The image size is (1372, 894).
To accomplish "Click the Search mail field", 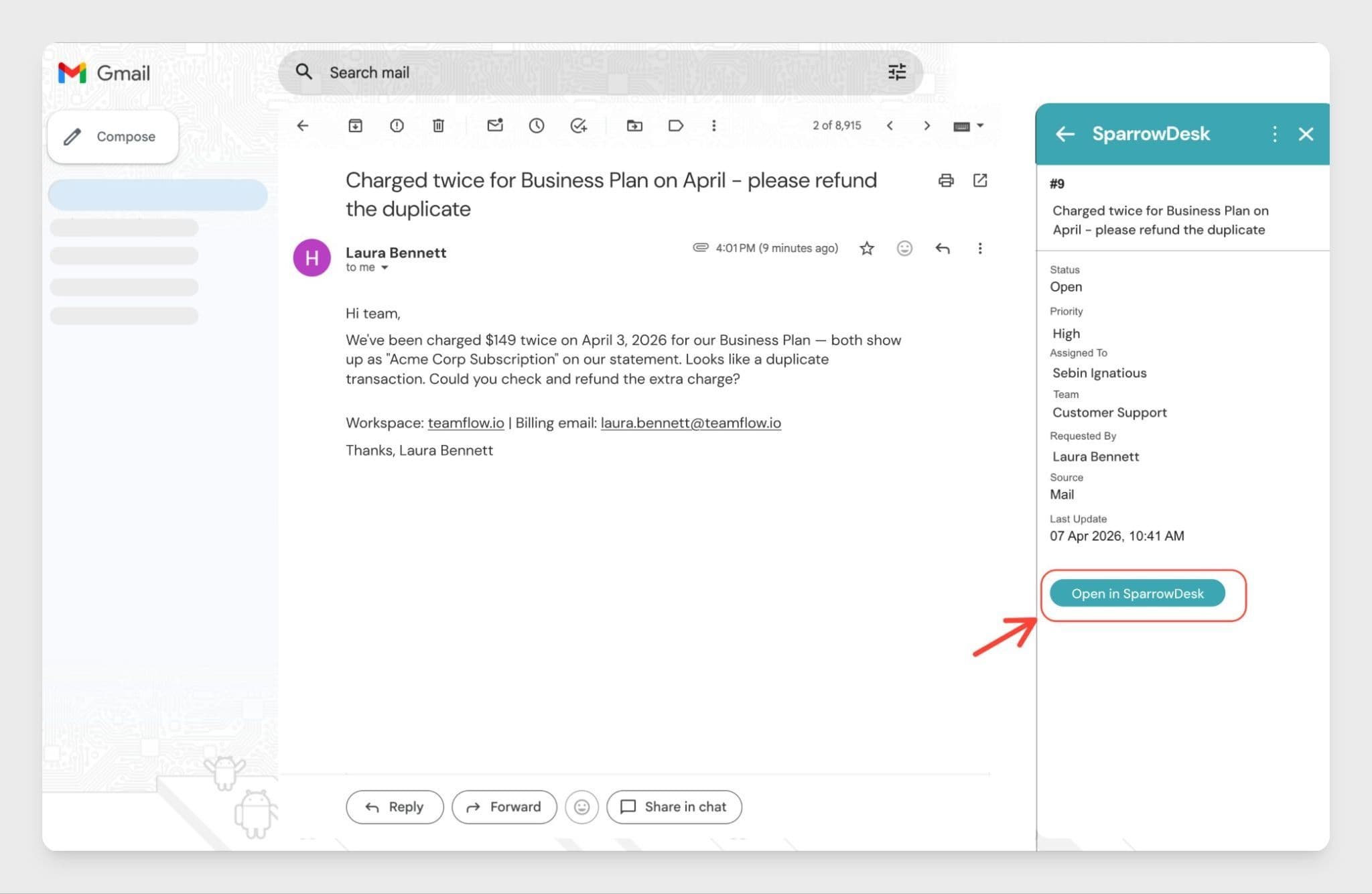I will pyautogui.click(x=590, y=72).
